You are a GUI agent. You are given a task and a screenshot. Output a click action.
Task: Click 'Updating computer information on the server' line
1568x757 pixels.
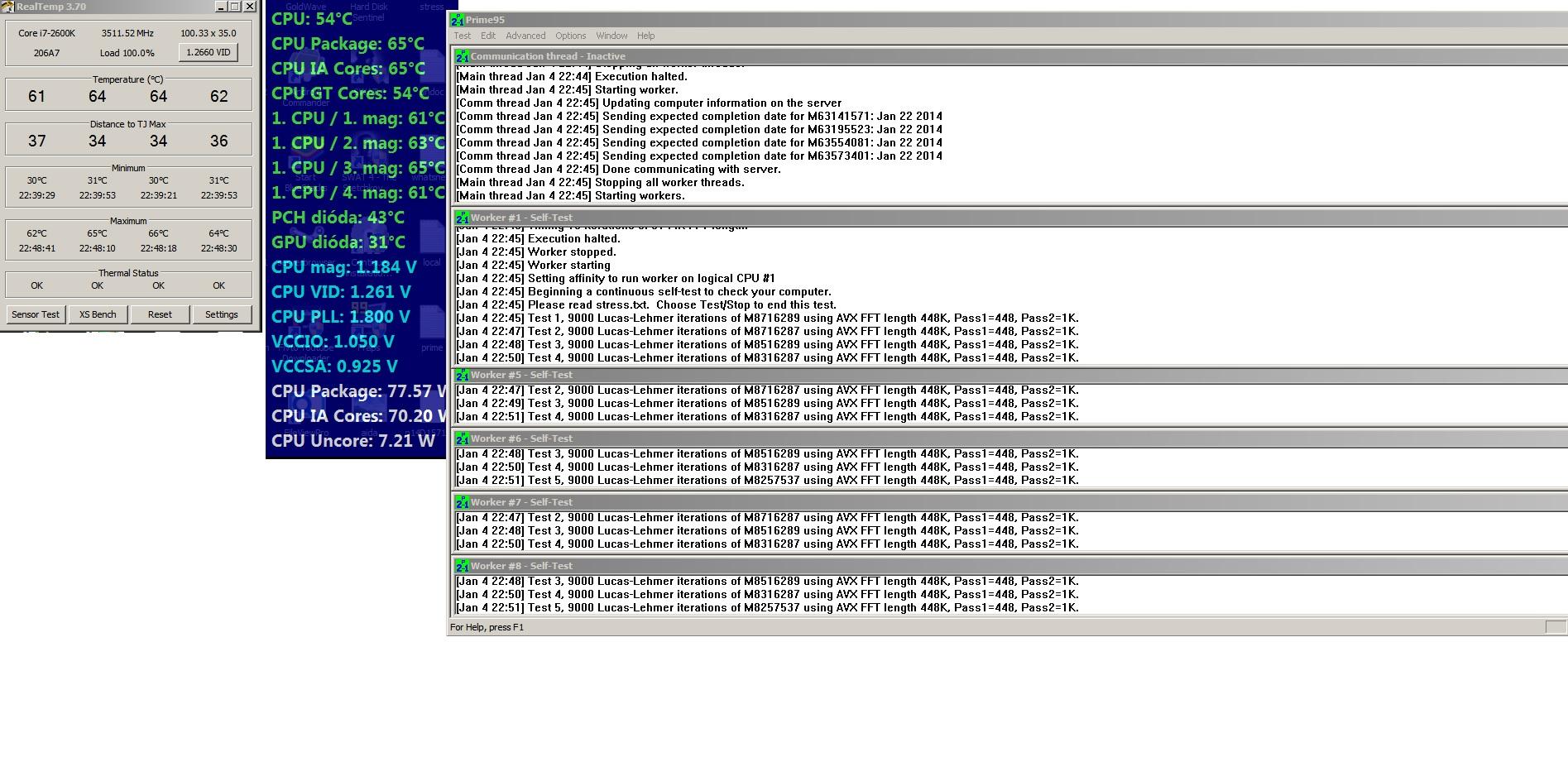[649, 103]
